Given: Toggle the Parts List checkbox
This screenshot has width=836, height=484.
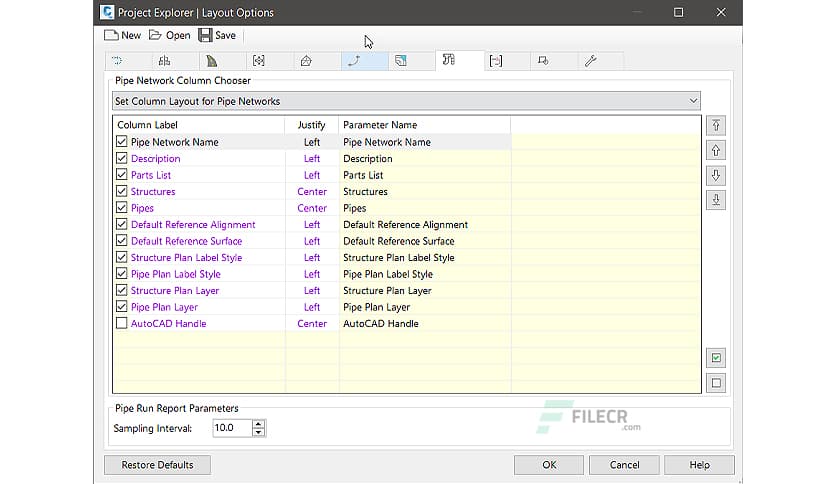Looking at the screenshot, I should coord(122,175).
